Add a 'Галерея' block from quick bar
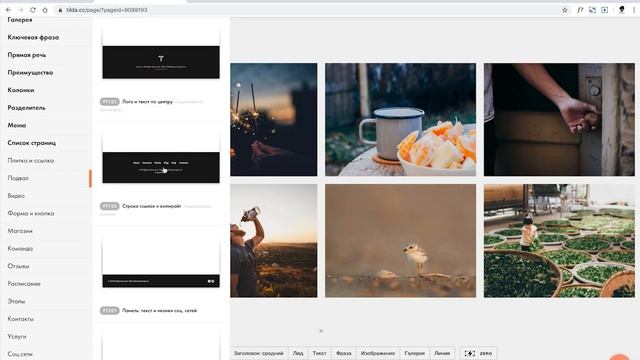The height and width of the screenshot is (360, 640). [415, 353]
